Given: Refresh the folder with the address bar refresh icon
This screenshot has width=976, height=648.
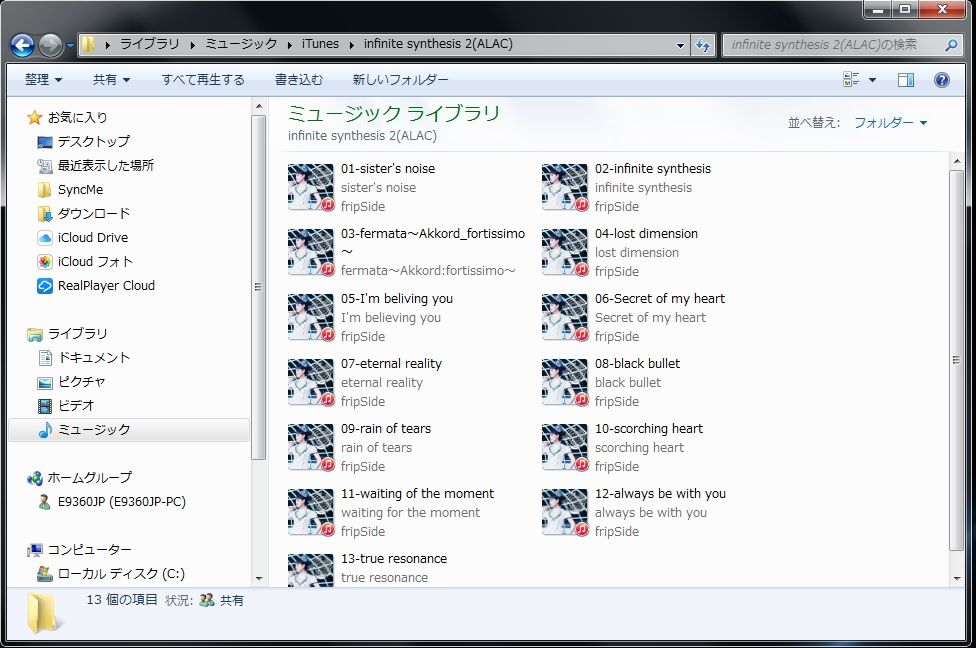Looking at the screenshot, I should 703,45.
